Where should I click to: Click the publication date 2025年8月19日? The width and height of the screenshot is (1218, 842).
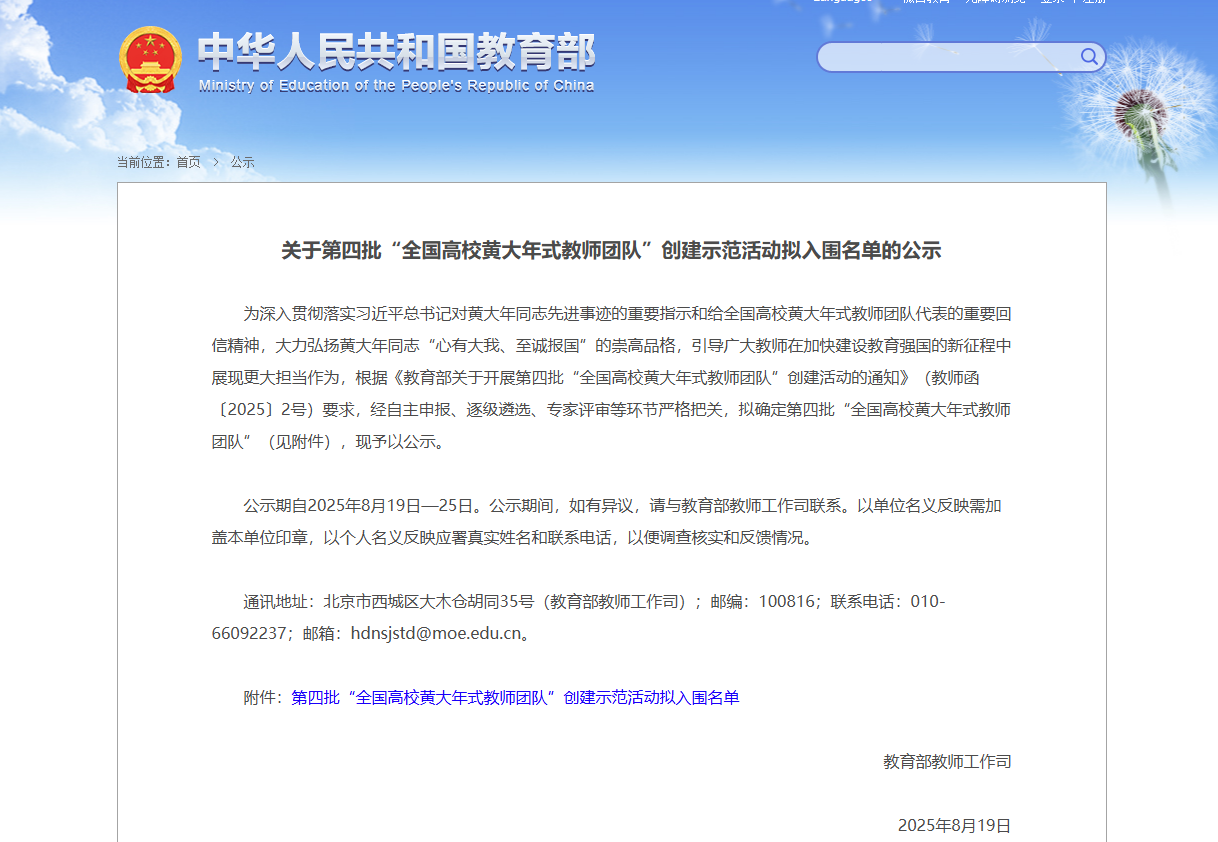coord(954,826)
